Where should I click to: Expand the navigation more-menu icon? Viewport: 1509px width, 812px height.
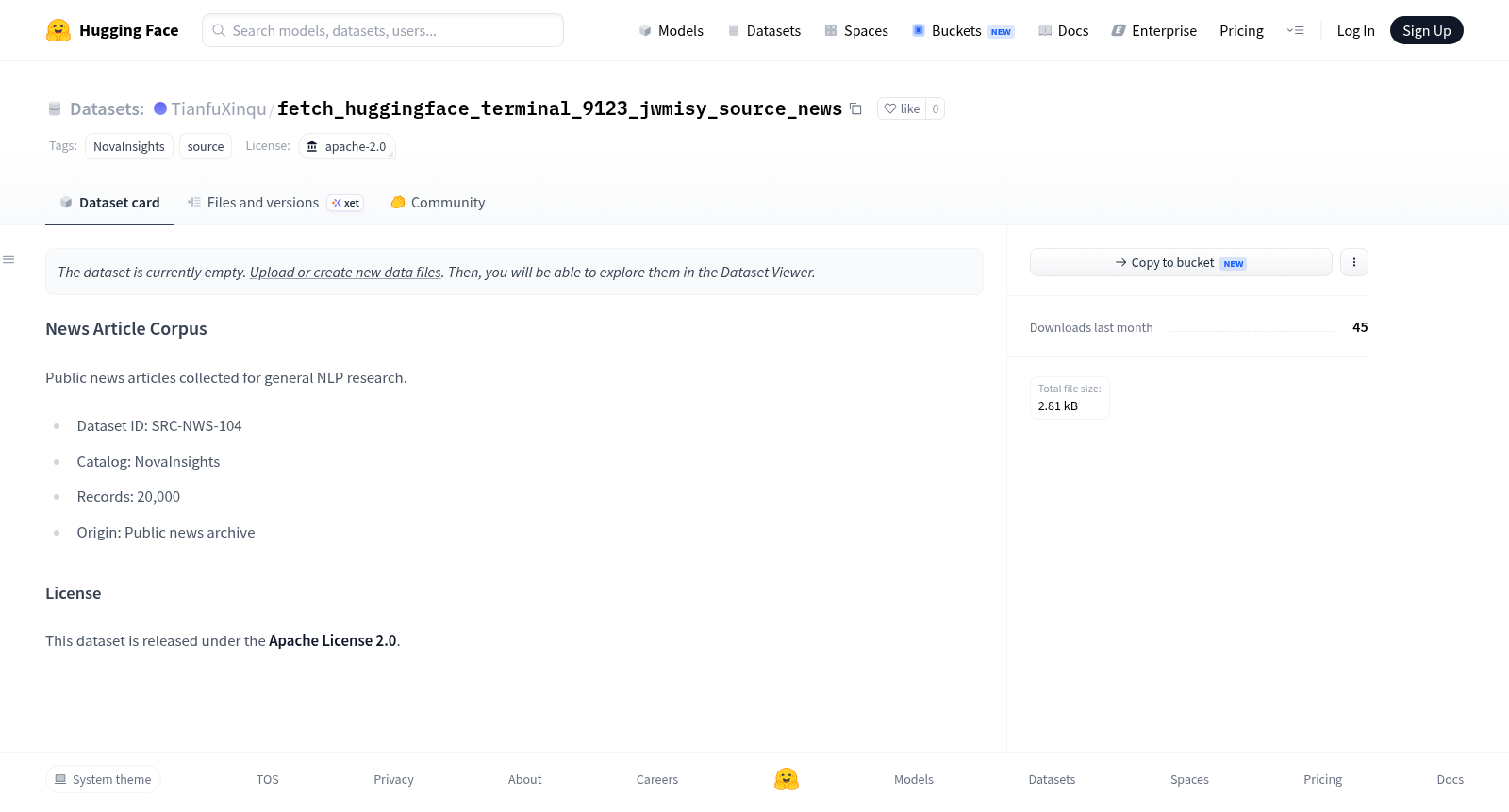[1295, 30]
